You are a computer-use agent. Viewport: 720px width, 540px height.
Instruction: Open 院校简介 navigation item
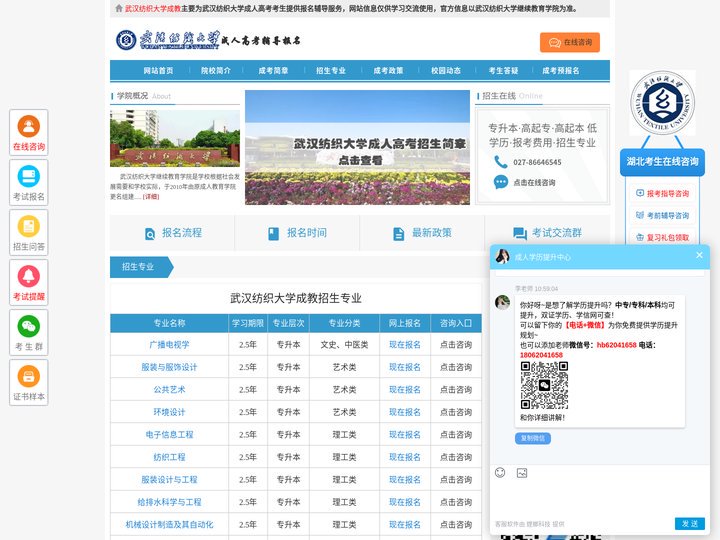click(216, 71)
